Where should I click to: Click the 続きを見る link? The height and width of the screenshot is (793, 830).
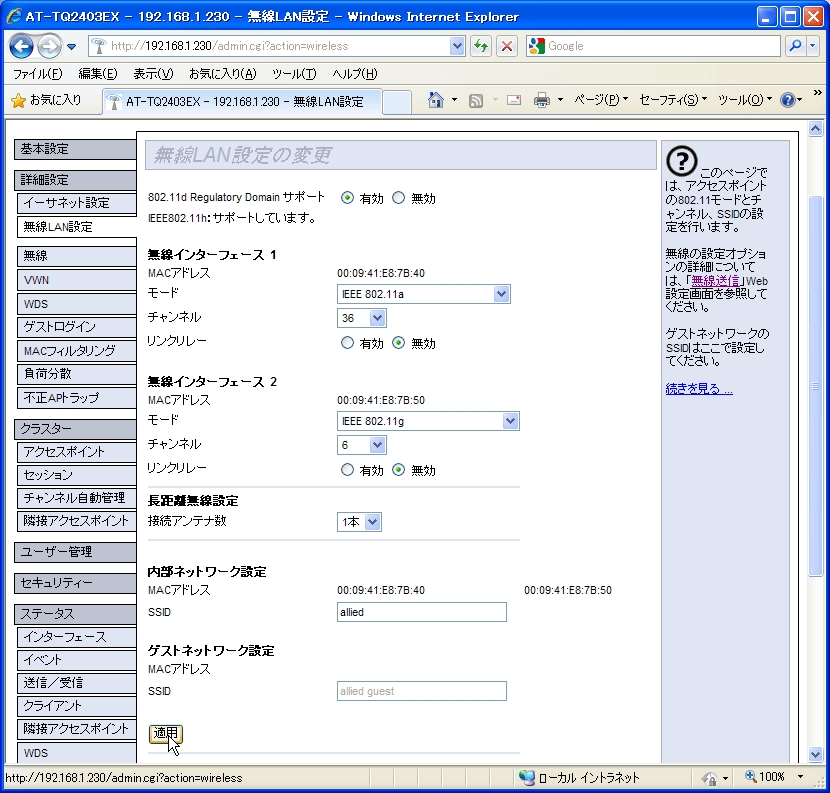pyautogui.click(x=699, y=389)
